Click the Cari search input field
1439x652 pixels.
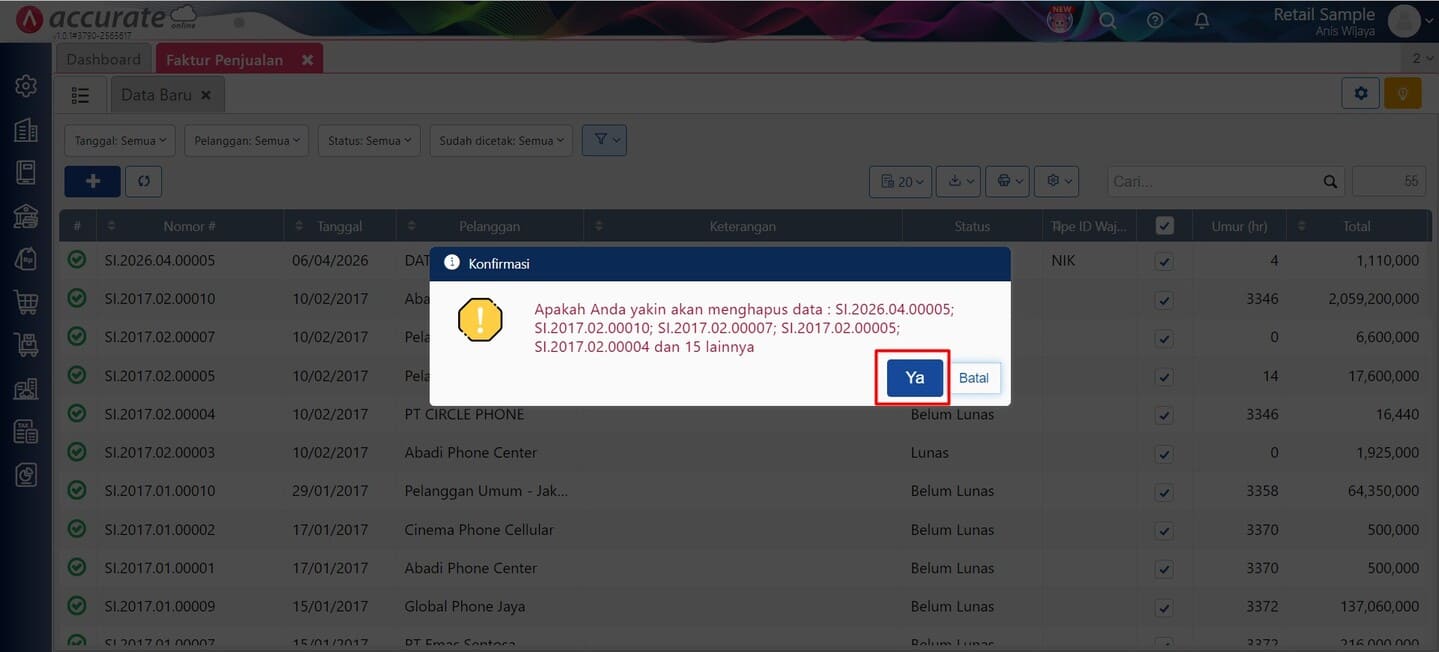1214,182
